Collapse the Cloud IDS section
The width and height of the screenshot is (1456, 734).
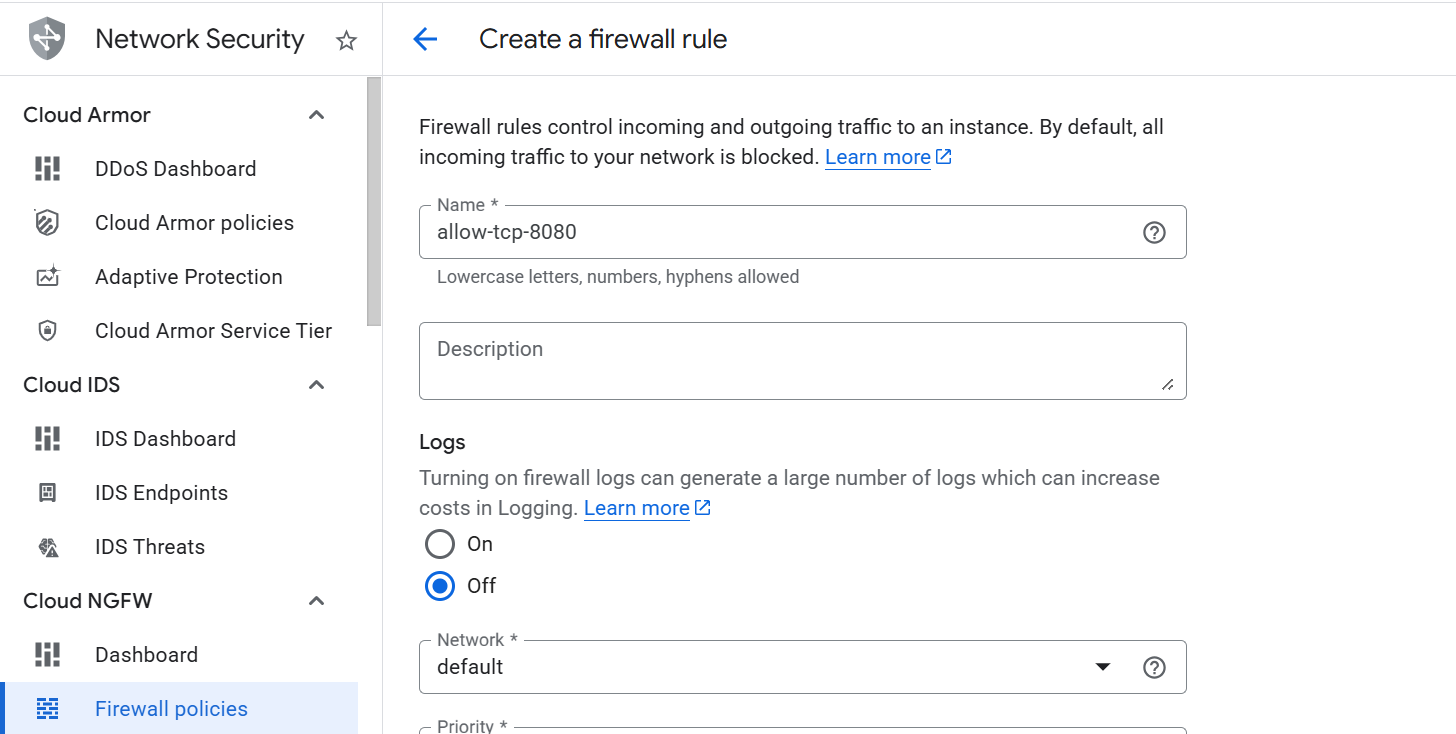316,384
